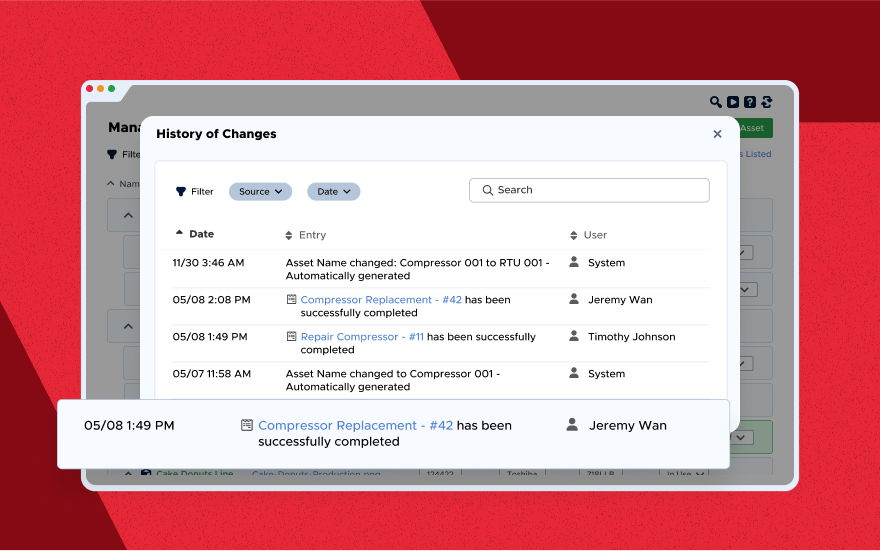Click the Search field in History dialog

(x=589, y=190)
